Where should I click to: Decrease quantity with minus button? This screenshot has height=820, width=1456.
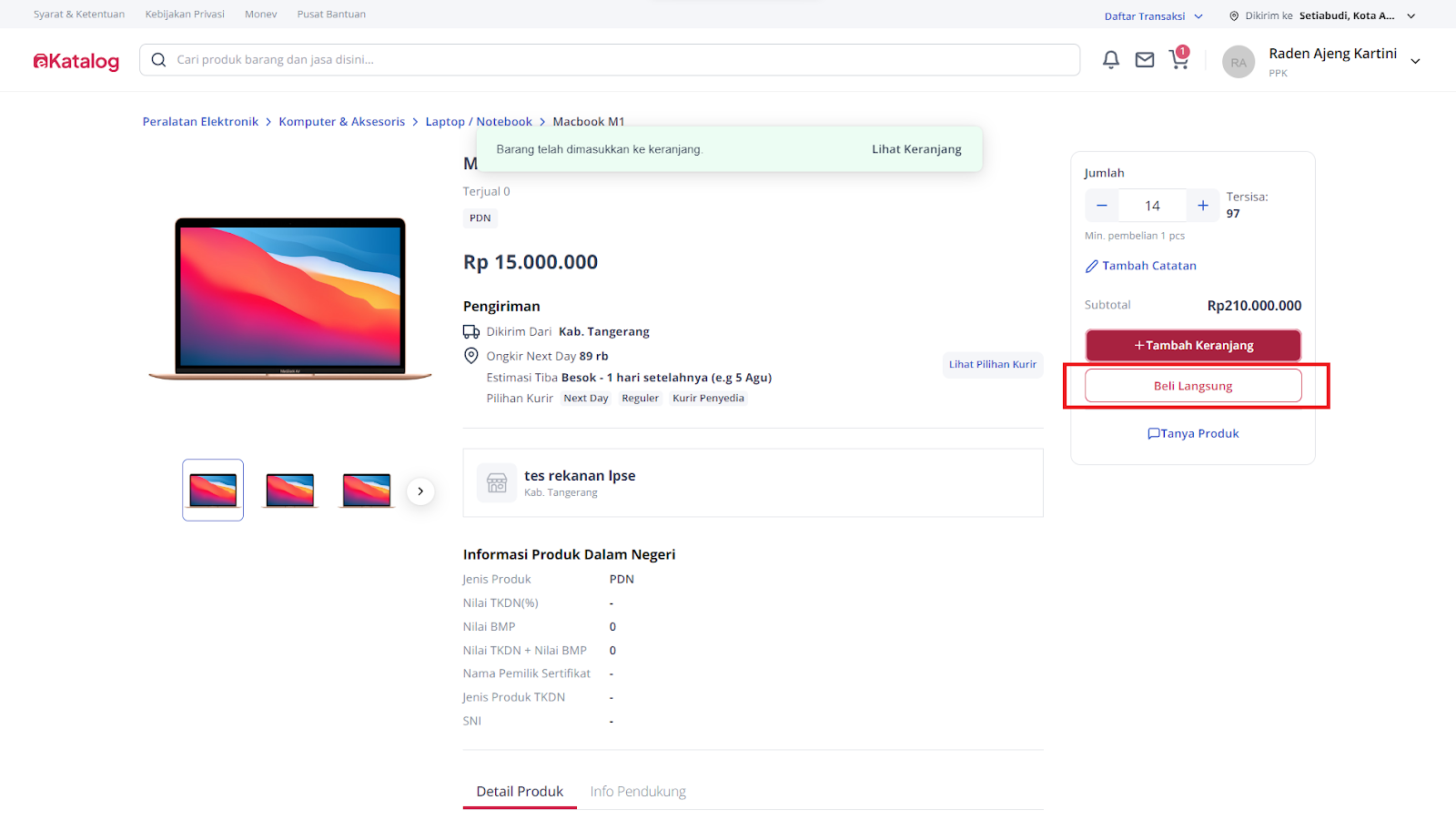click(x=1101, y=206)
